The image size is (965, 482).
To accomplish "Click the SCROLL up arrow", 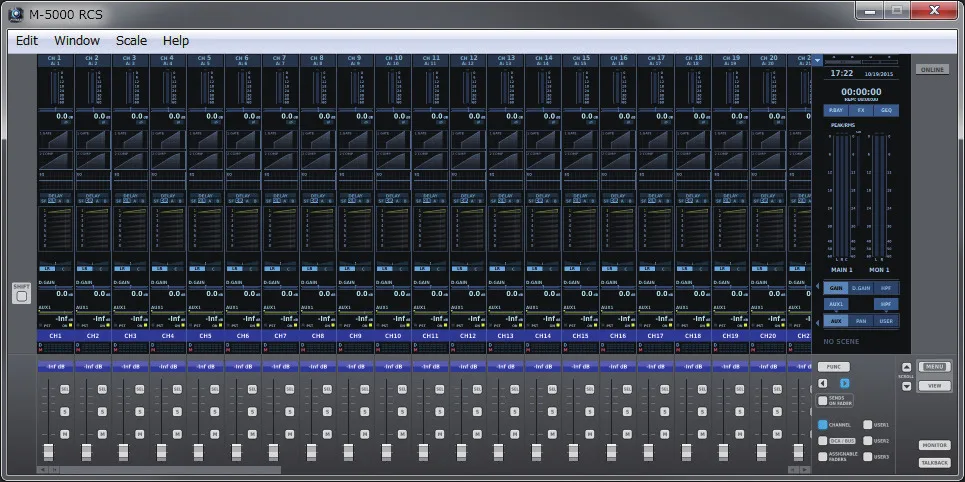I will click(x=907, y=368).
